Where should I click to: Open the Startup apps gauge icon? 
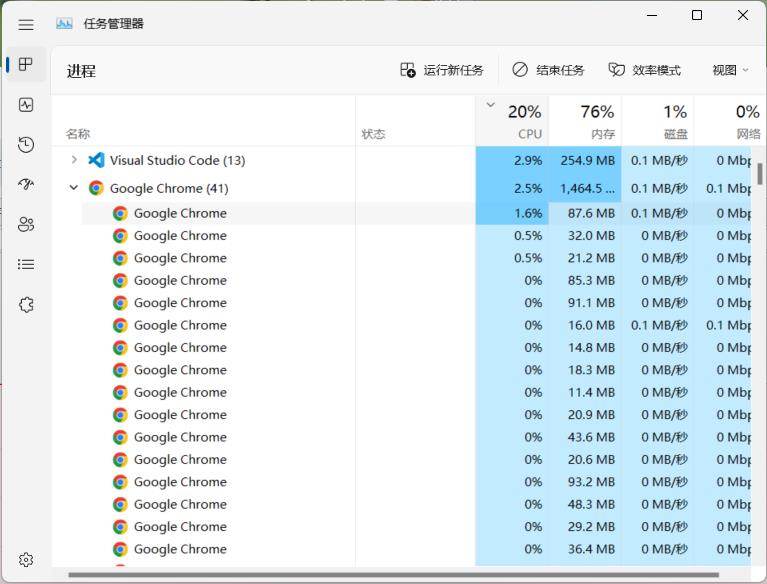point(26,184)
